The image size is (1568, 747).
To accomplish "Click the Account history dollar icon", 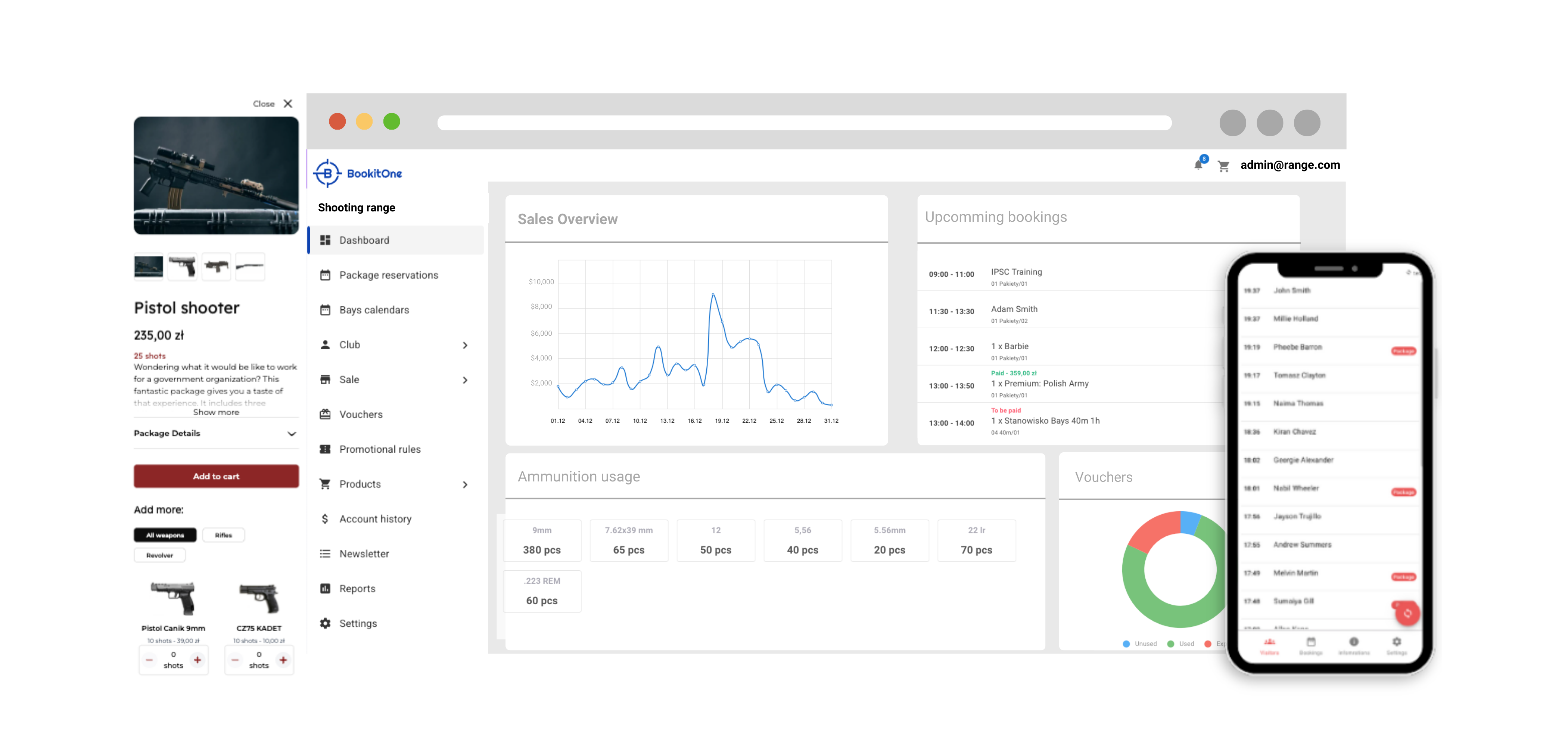I will tap(325, 519).
